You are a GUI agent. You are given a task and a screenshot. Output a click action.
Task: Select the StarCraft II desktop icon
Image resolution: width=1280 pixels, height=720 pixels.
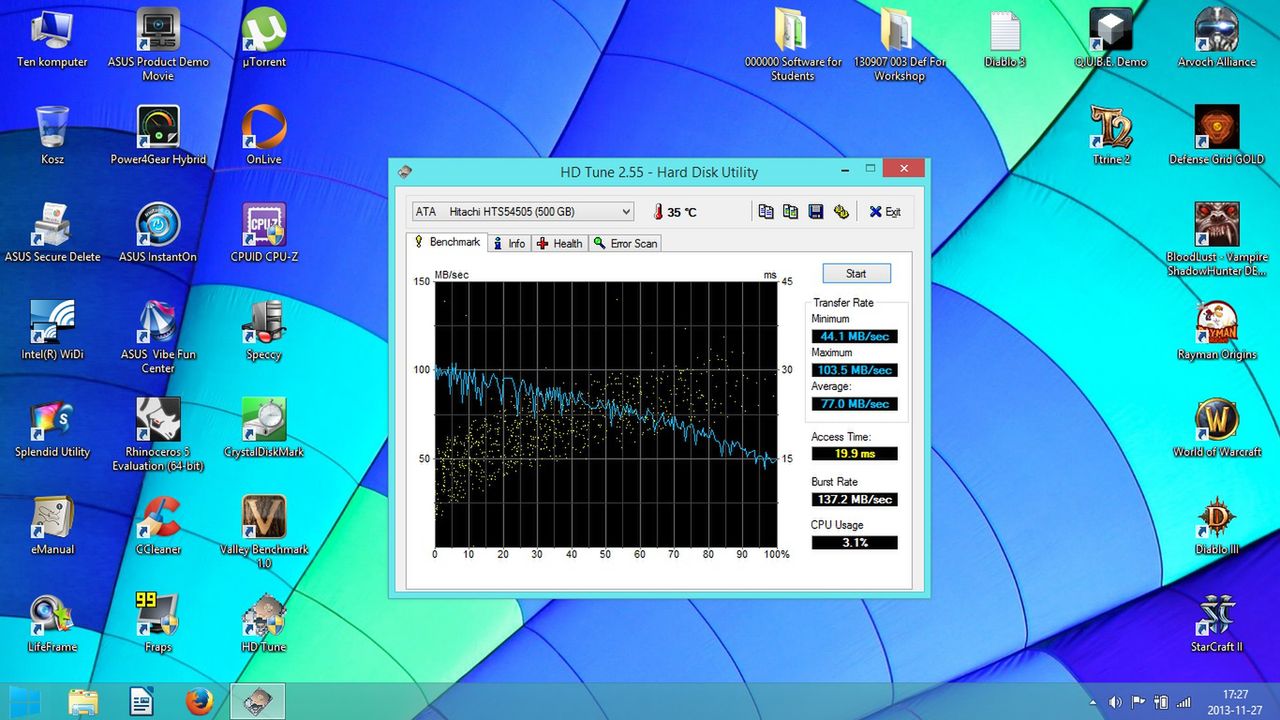[x=1217, y=622]
